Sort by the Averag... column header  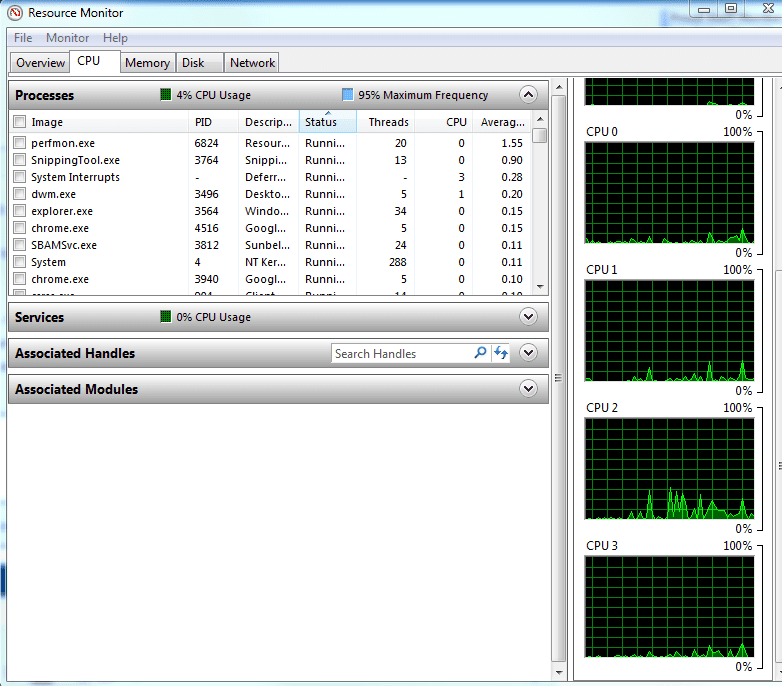[x=502, y=122]
